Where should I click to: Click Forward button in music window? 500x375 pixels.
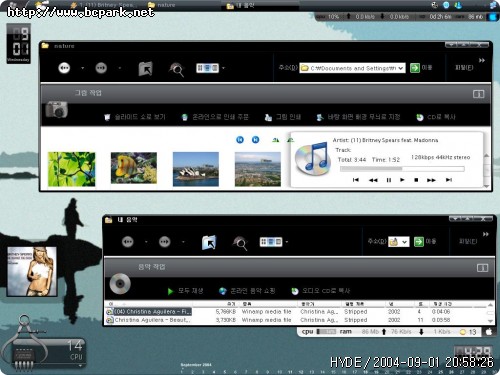(x=165, y=242)
